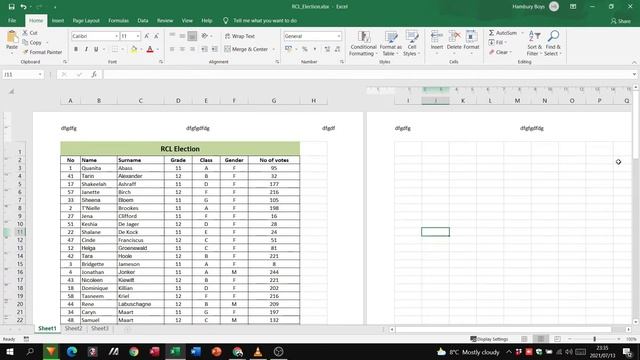Click the Undo arrow in the title bar
This screenshot has height=360, width=640.
coord(23,7)
